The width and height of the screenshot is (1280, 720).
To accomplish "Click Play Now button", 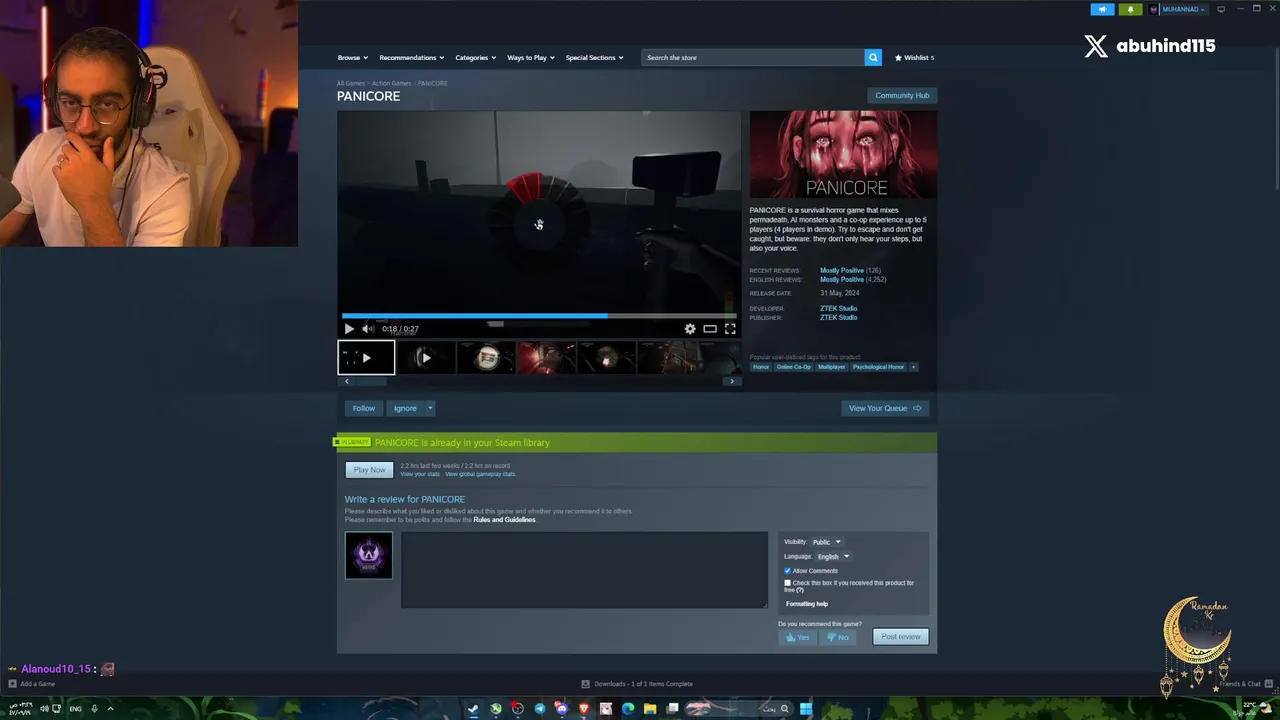I will pos(369,470).
